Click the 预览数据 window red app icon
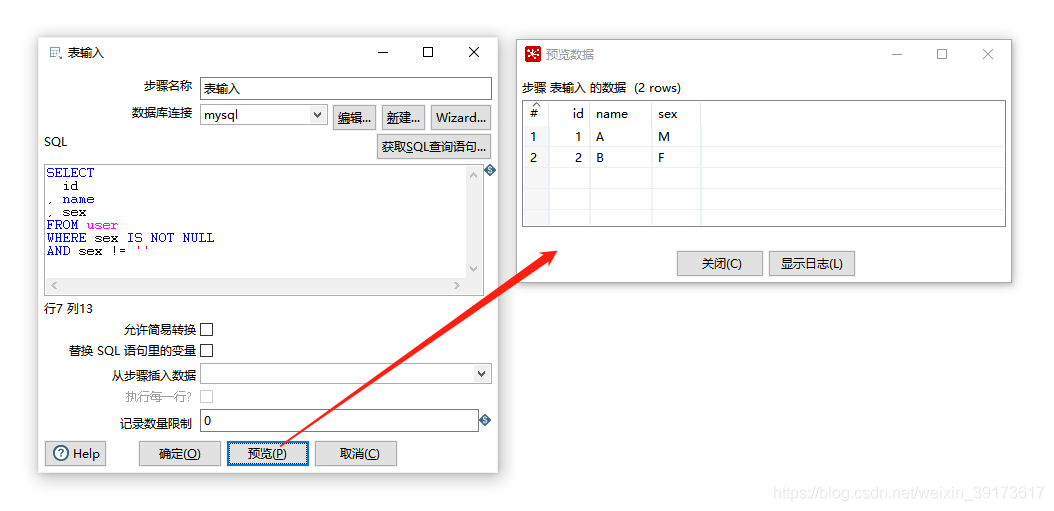The height and width of the screenshot is (511, 1054). pos(533,54)
